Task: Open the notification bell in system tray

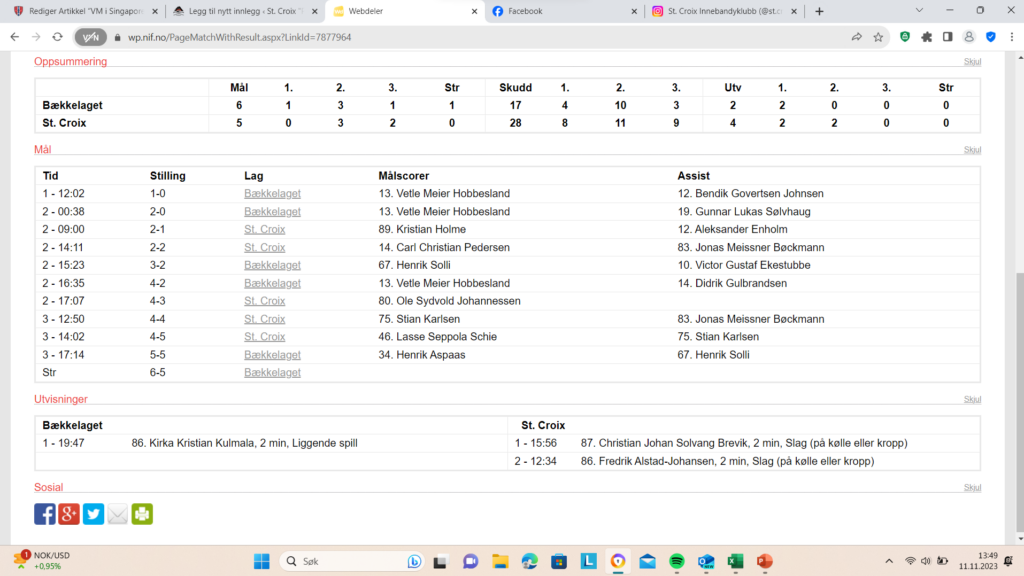Action: tap(1008, 561)
